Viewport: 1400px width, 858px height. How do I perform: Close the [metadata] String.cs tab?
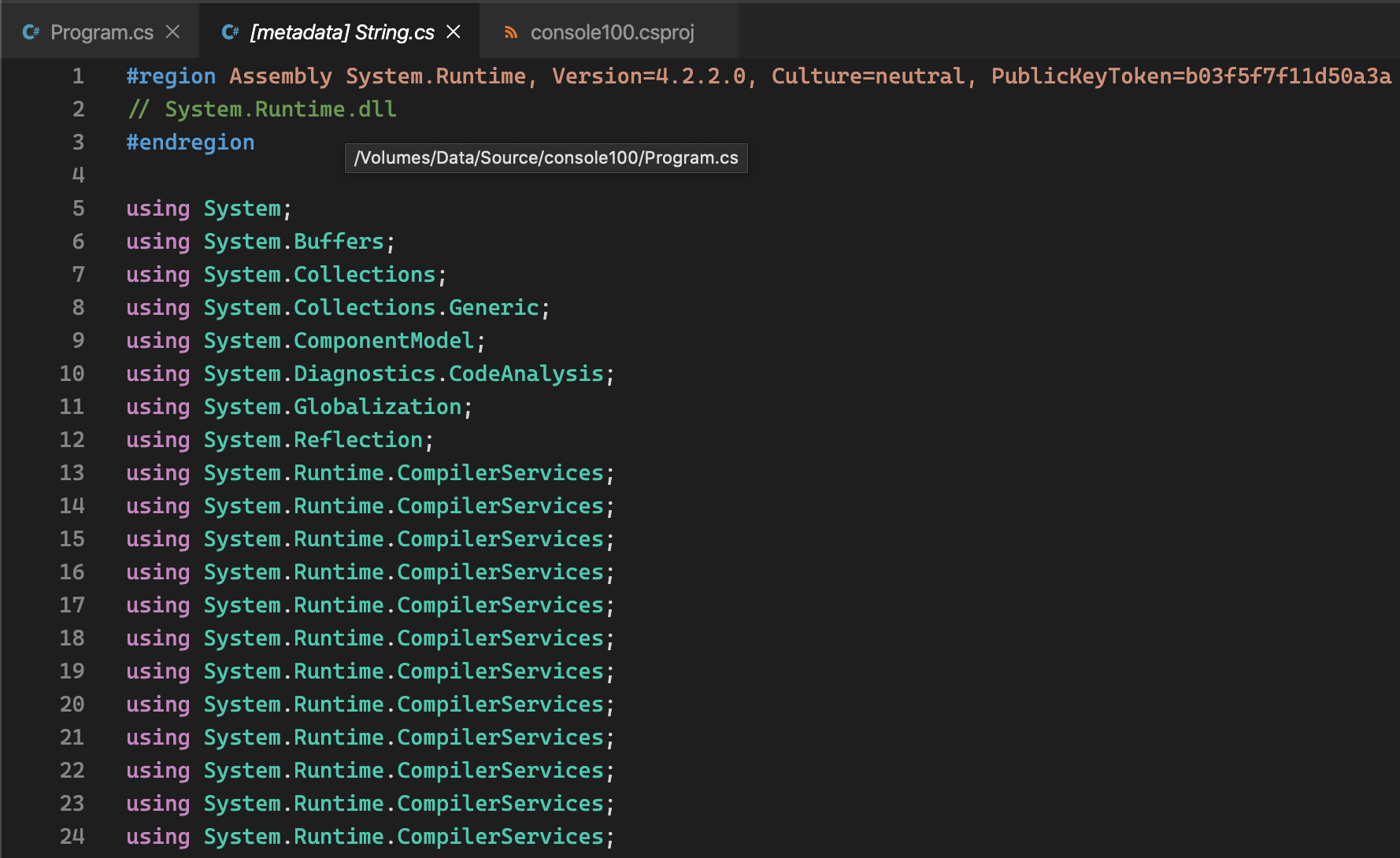[453, 31]
